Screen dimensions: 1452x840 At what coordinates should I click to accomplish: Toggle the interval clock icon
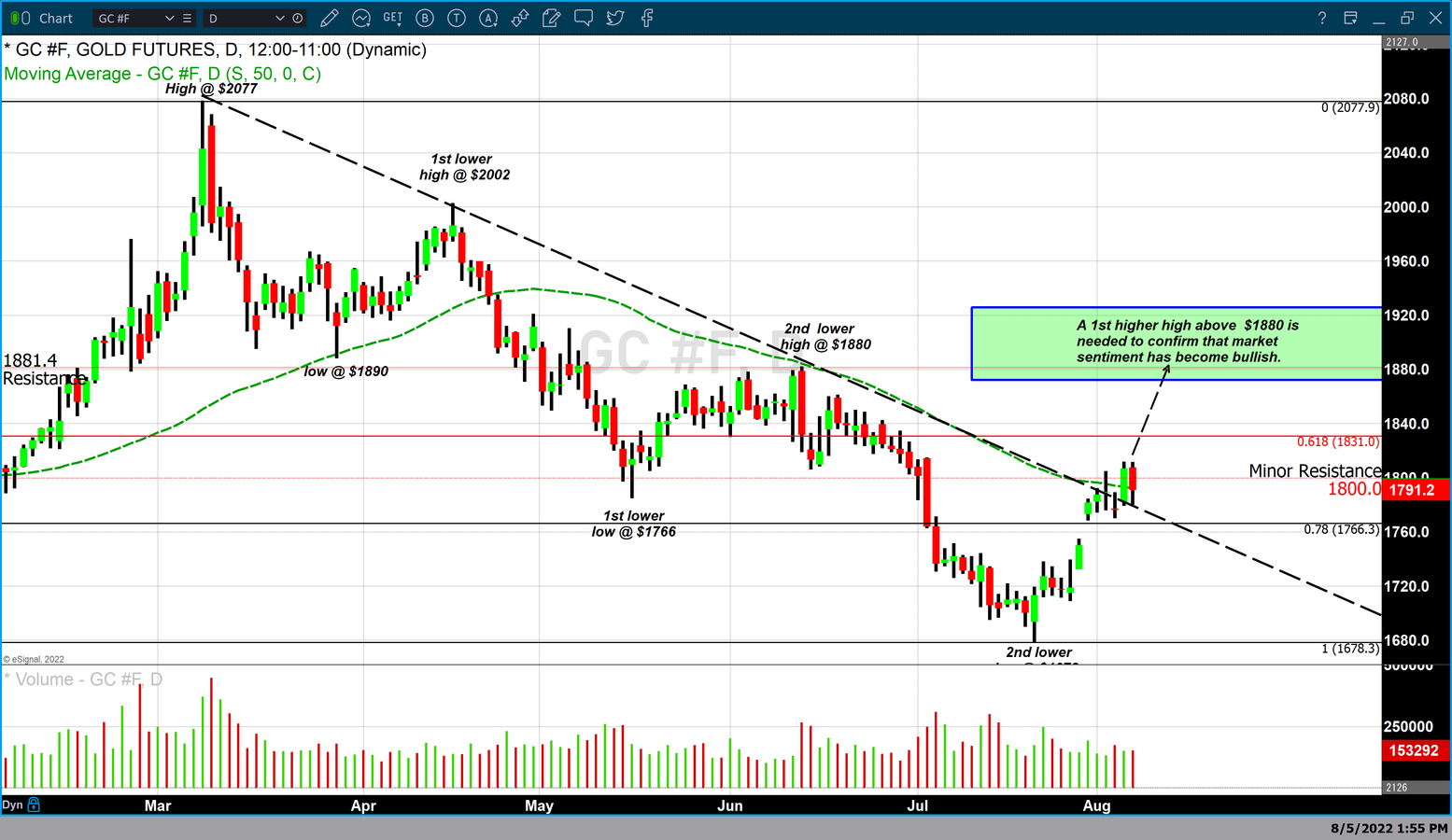point(298,18)
